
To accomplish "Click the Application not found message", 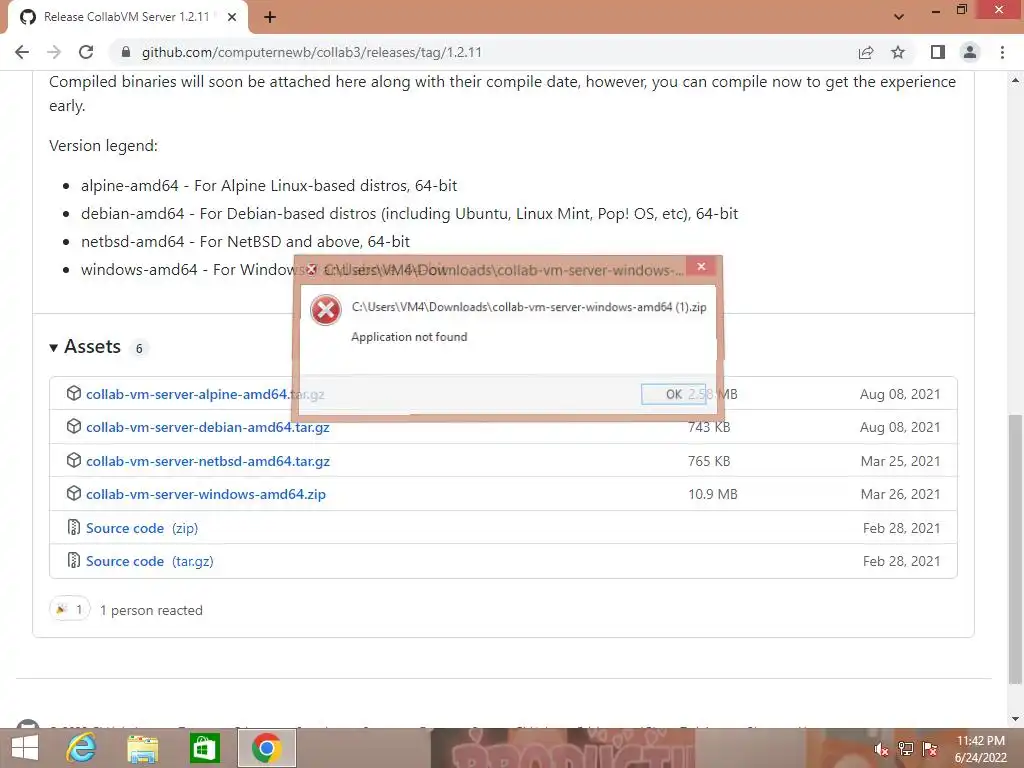I will pyautogui.click(x=409, y=337).
